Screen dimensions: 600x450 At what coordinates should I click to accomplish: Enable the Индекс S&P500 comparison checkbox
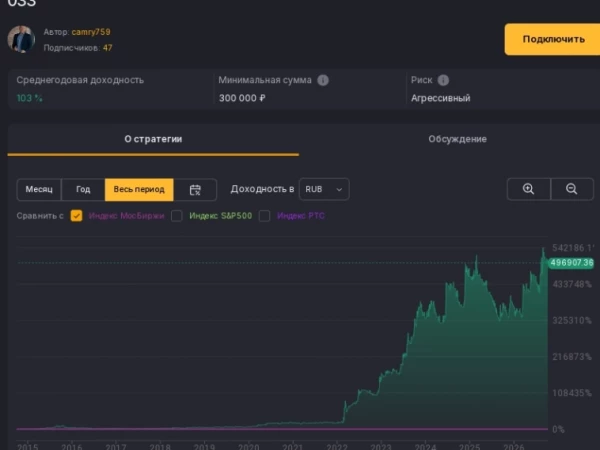(x=177, y=216)
